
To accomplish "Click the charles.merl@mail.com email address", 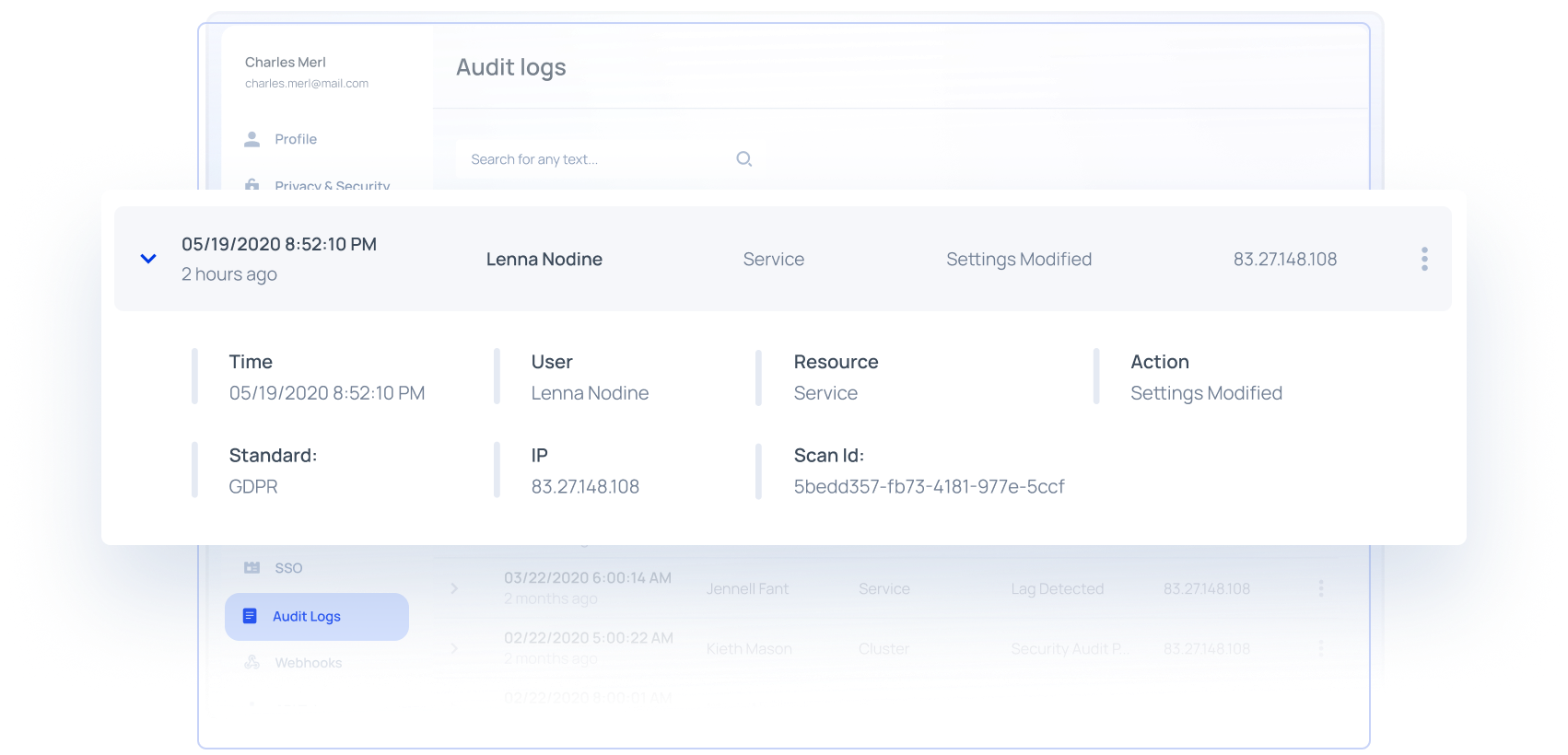I will click(307, 84).
